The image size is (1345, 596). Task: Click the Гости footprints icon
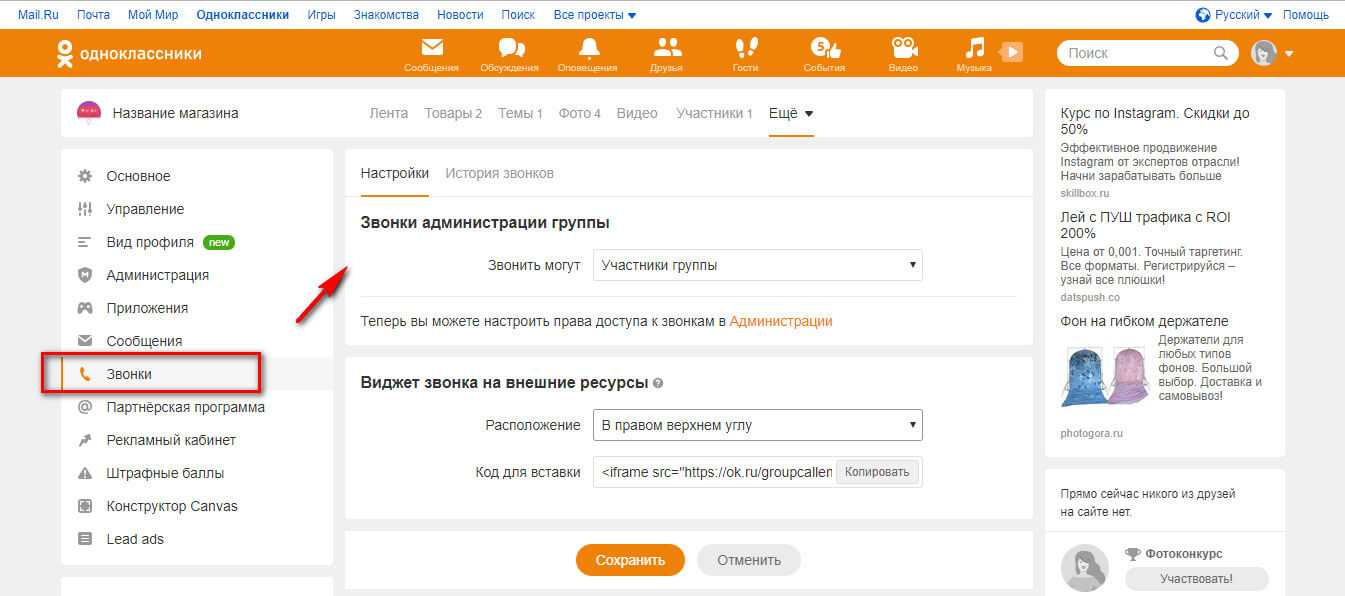click(x=745, y=49)
